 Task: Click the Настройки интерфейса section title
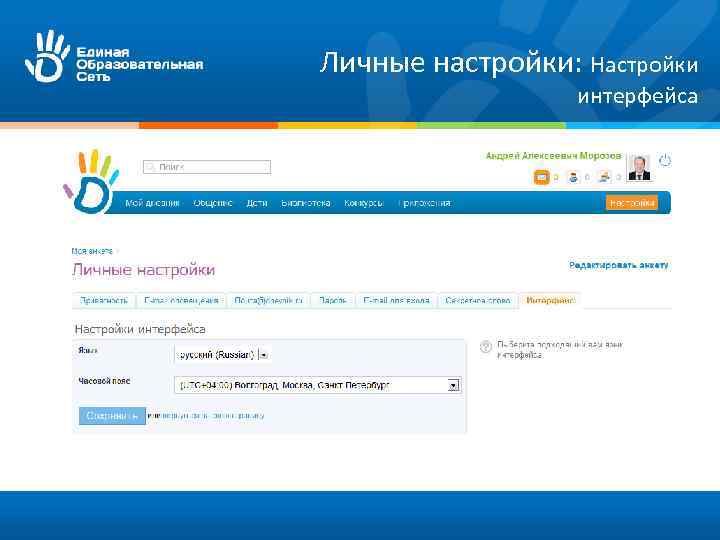point(140,329)
